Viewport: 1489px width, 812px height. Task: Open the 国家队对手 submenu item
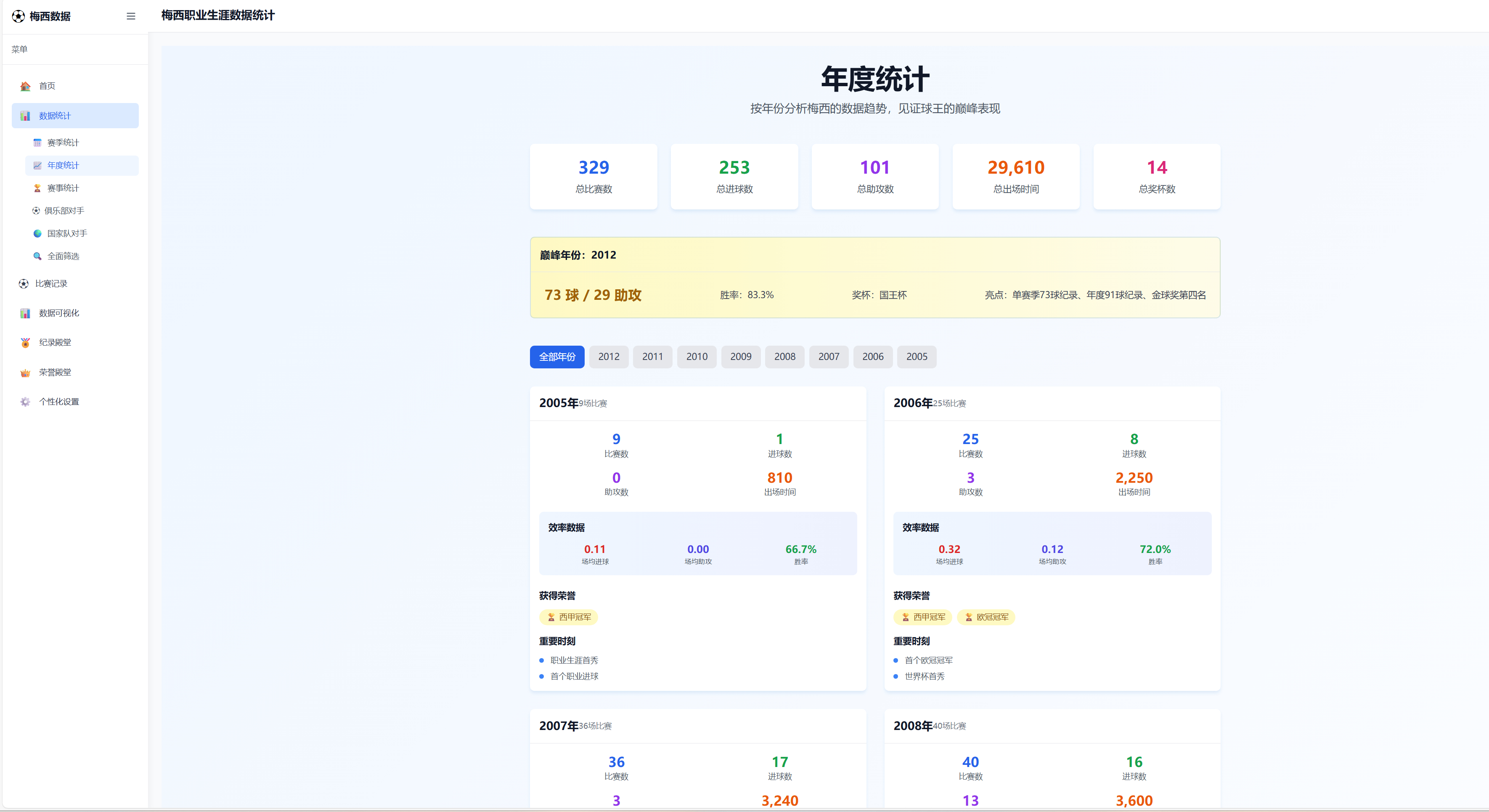[82, 233]
